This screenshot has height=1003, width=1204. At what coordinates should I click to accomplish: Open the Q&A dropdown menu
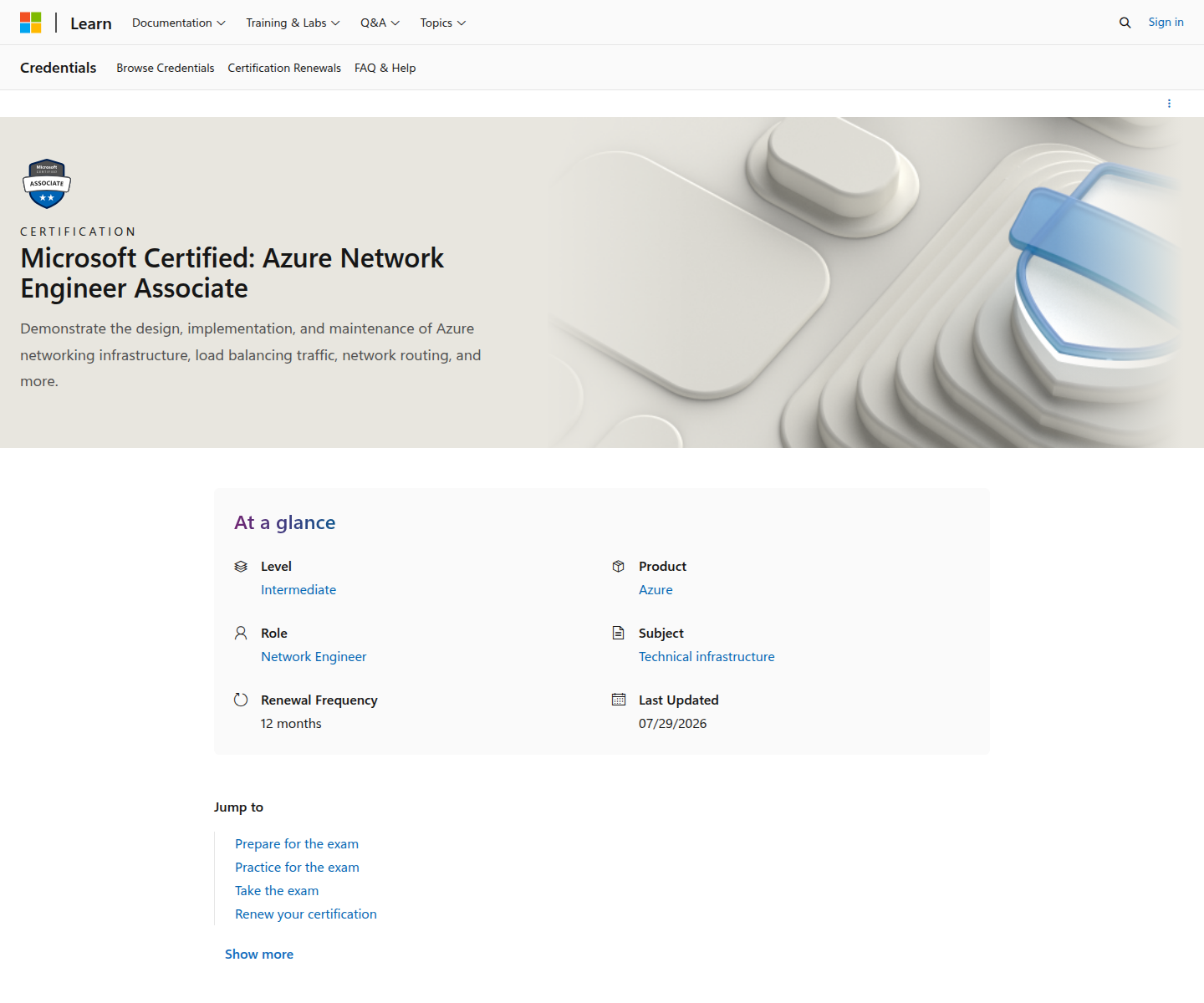click(380, 23)
